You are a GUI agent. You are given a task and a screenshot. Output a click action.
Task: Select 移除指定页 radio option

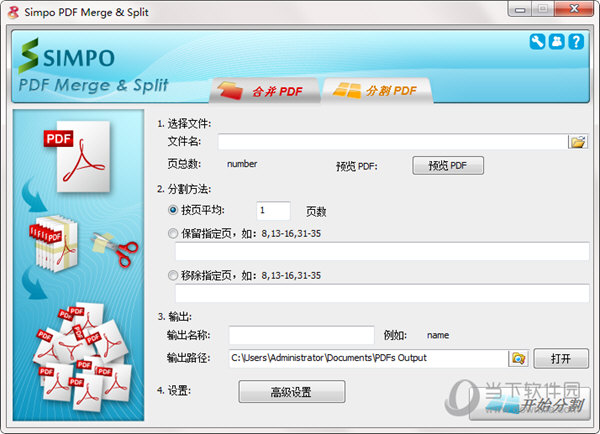[173, 275]
